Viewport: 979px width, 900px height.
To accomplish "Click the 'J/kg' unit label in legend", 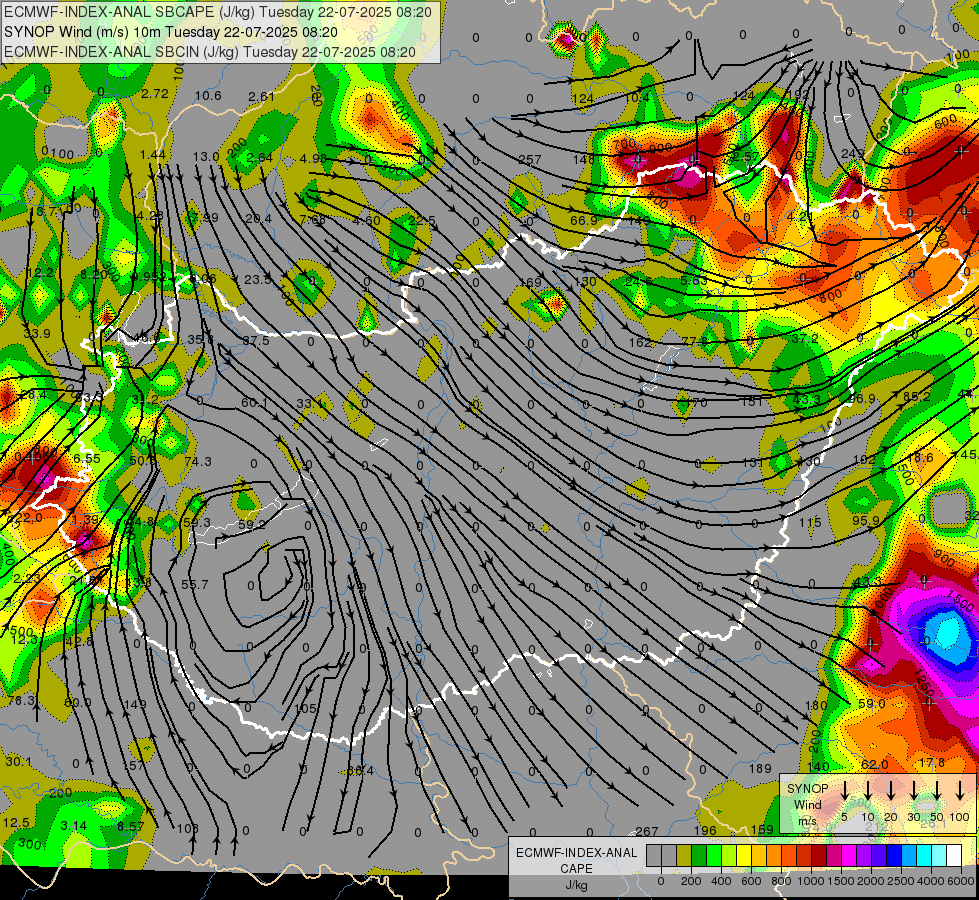I will tap(576, 885).
